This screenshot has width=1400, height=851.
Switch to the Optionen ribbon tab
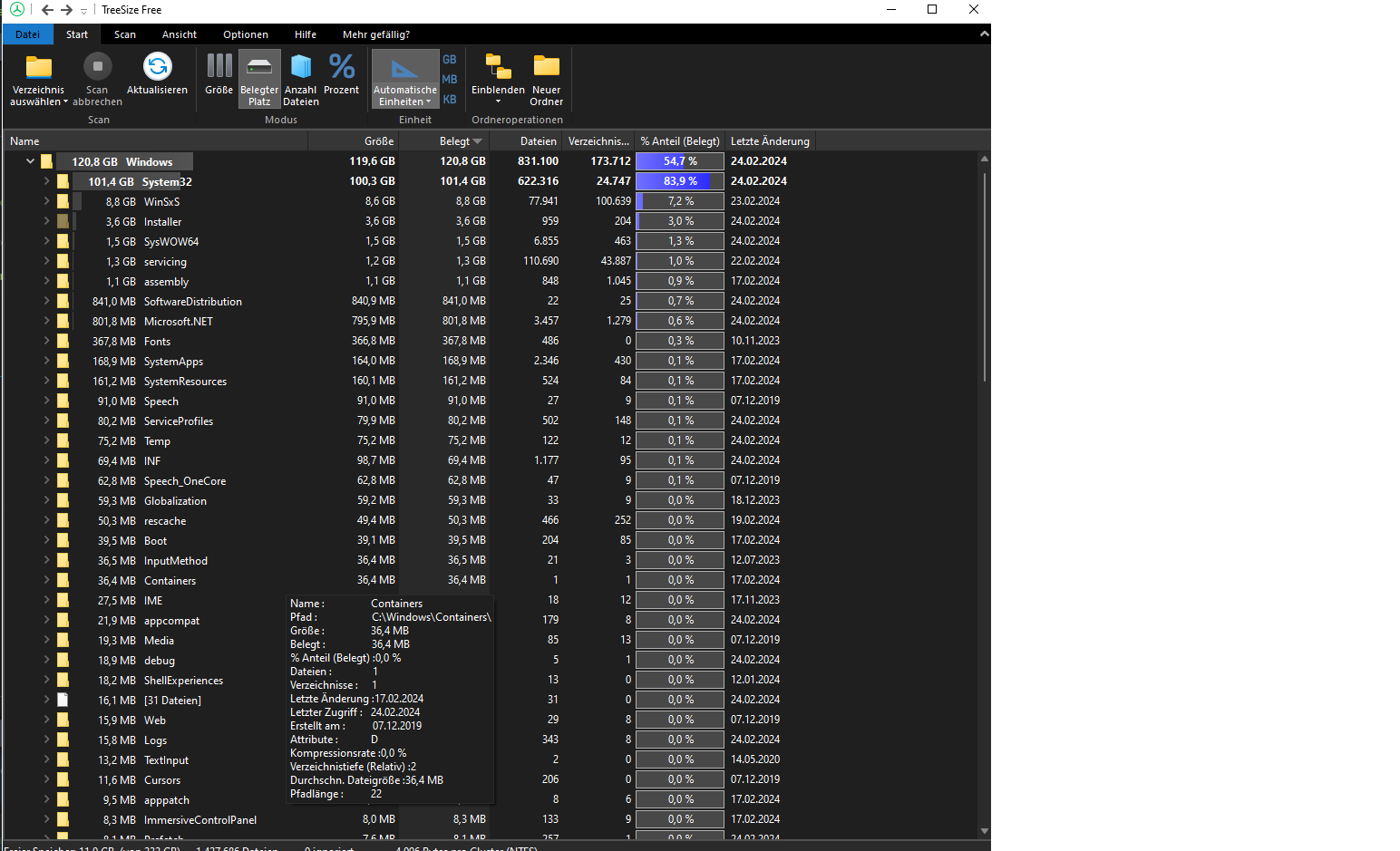(246, 34)
